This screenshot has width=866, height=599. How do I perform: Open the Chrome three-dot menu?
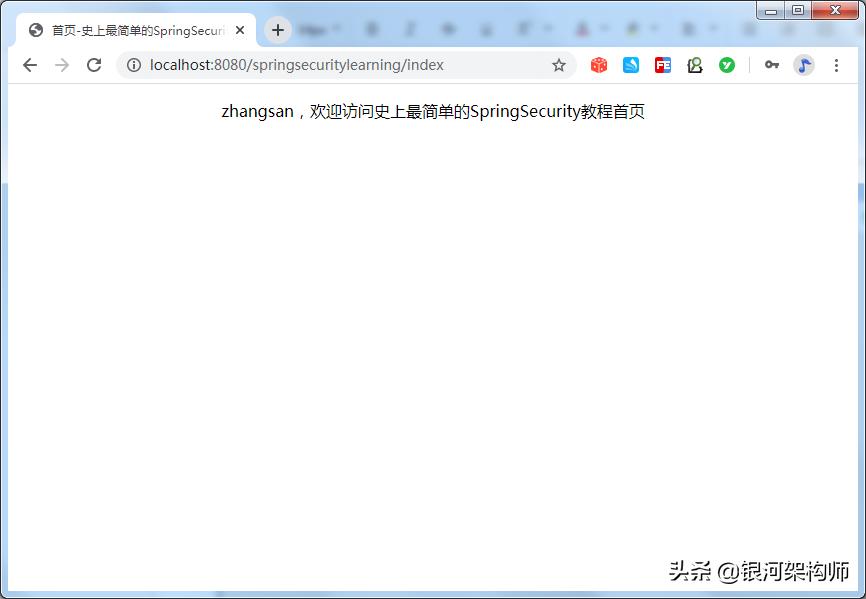click(837, 64)
